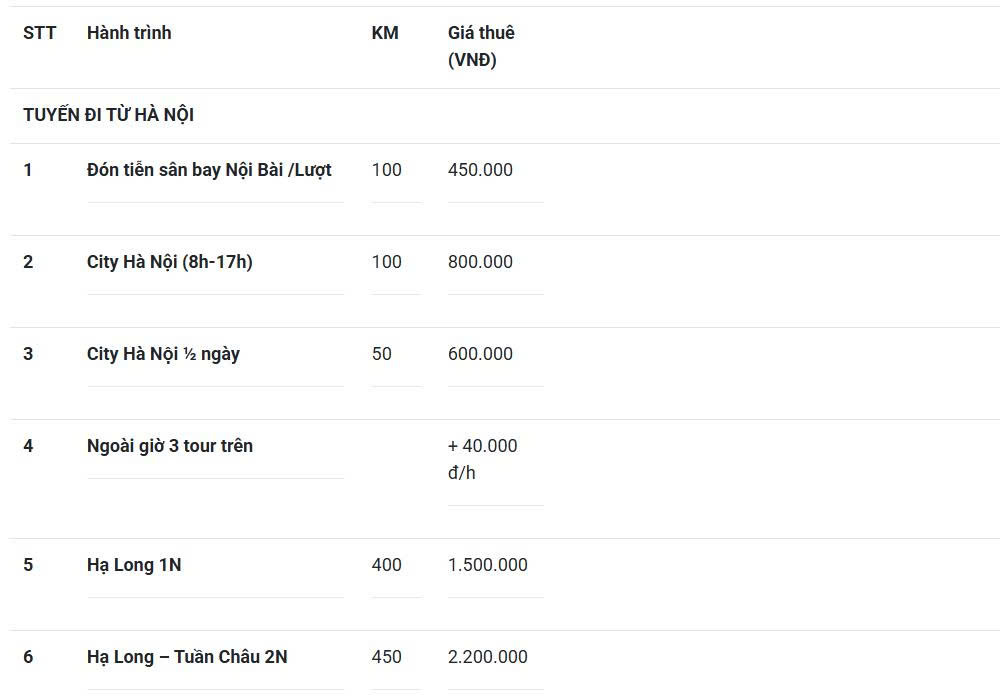Viewport: 1000px width, 698px height.
Task: Select the "KM" column header
Action: 385,33
